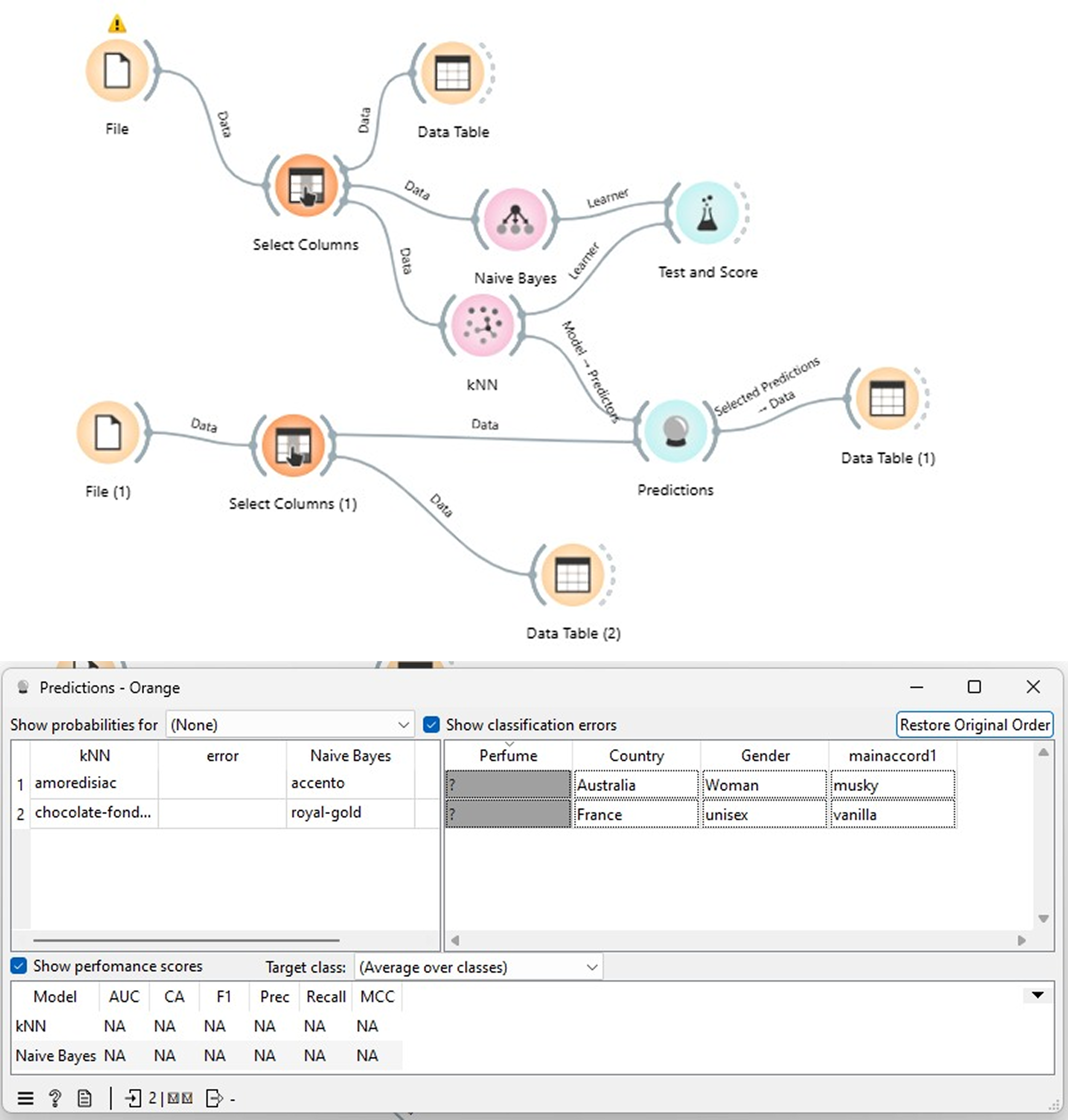Sort by kNN column header
Image resolution: width=1068 pixels, height=1120 pixels.
94,756
